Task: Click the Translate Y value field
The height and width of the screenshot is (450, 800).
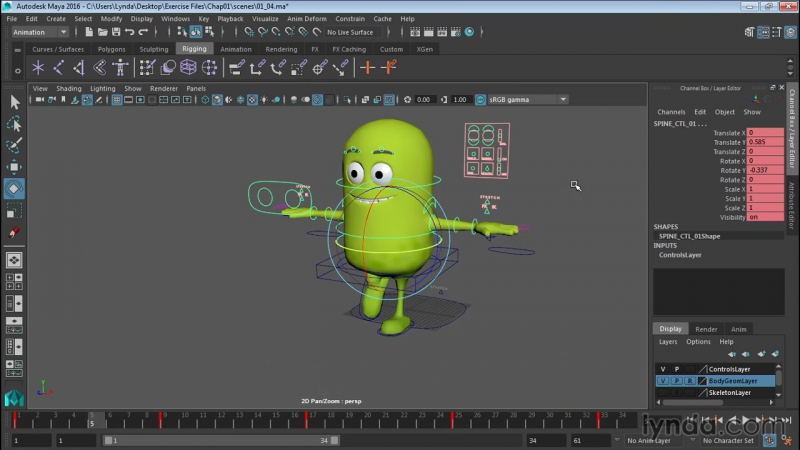Action: 765,142
